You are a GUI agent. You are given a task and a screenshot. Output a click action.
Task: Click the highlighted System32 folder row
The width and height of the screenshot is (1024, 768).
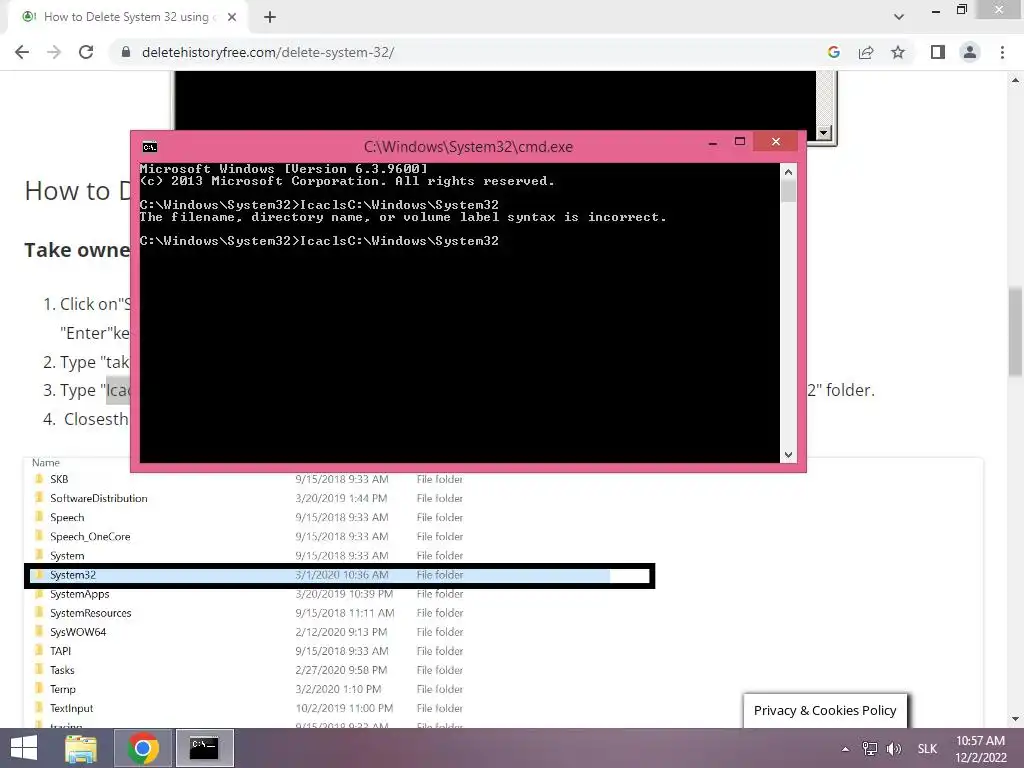coord(340,575)
